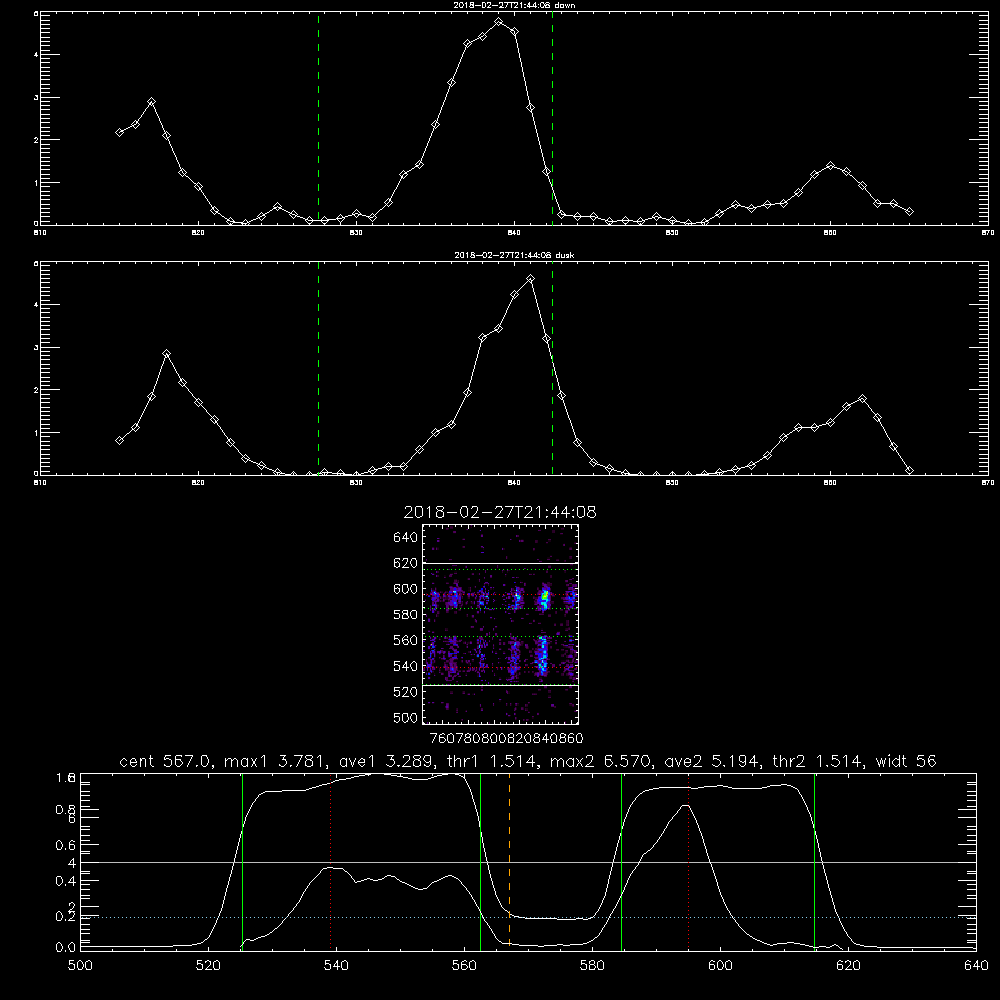Click the y-axis label 620 beside the spectrogram
The height and width of the screenshot is (1000, 1000).
click(x=406, y=563)
